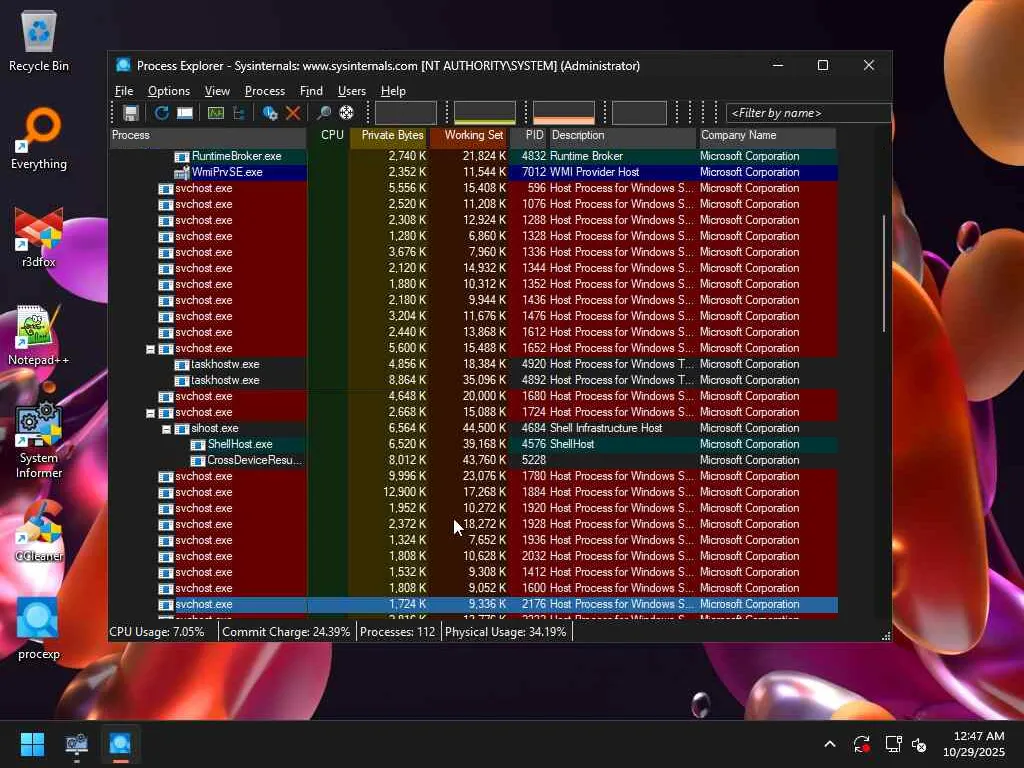Select svchost.exe row with PID 596

473,188
